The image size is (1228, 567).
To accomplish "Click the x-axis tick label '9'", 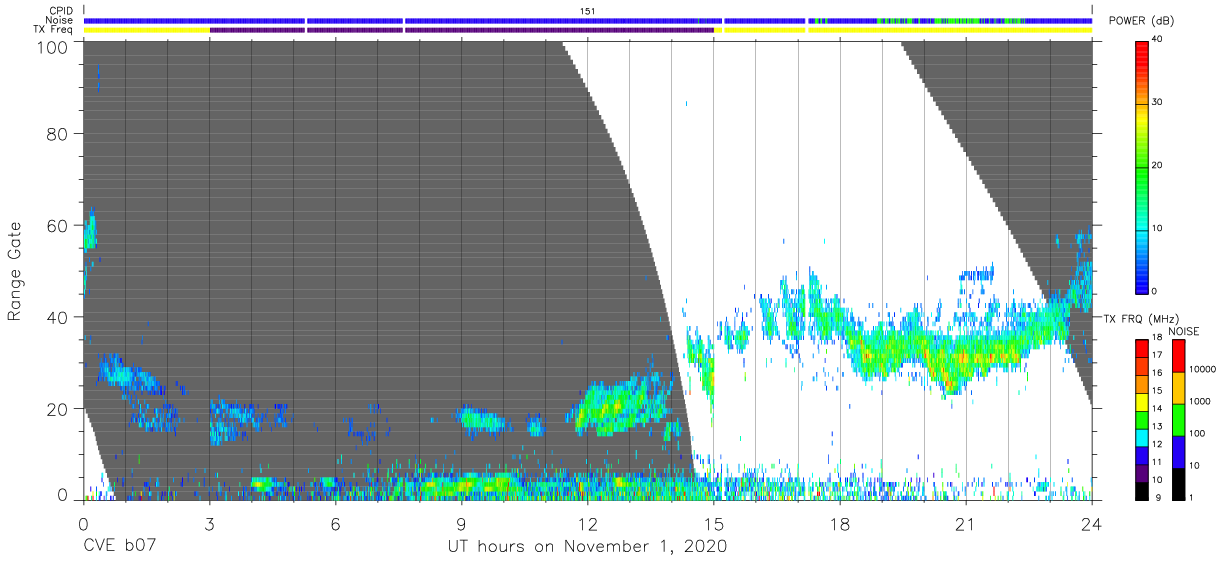I will point(461,524).
